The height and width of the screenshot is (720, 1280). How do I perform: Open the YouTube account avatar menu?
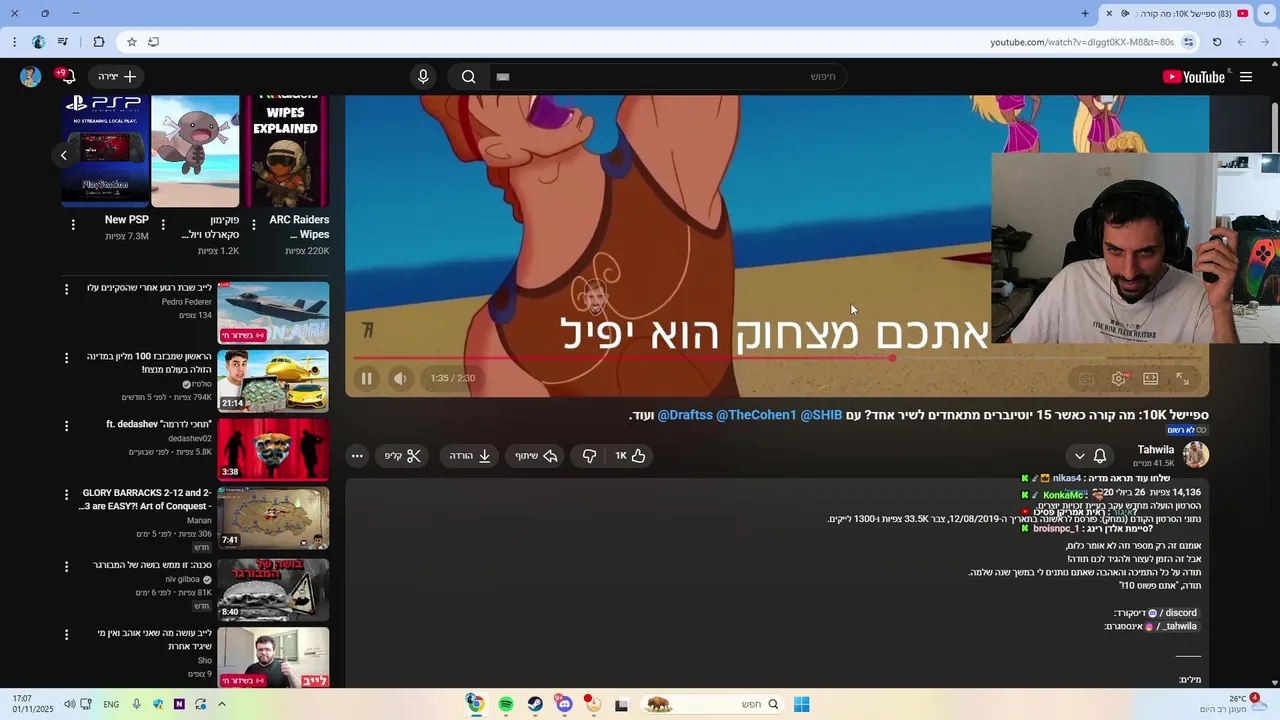pyautogui.click(x=30, y=77)
